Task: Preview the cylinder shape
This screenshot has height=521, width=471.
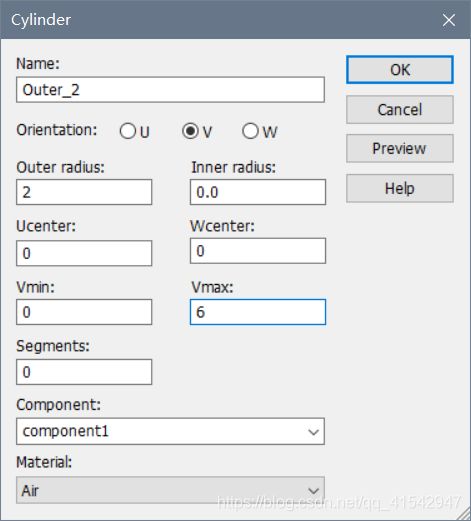Action: click(400, 149)
